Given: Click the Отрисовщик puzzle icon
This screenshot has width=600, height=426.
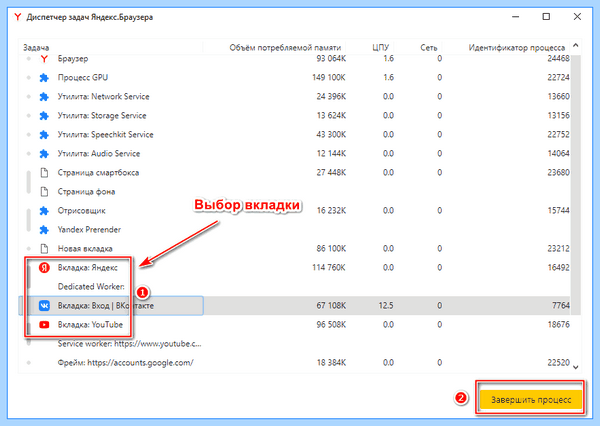Looking at the screenshot, I should click(x=44, y=211).
